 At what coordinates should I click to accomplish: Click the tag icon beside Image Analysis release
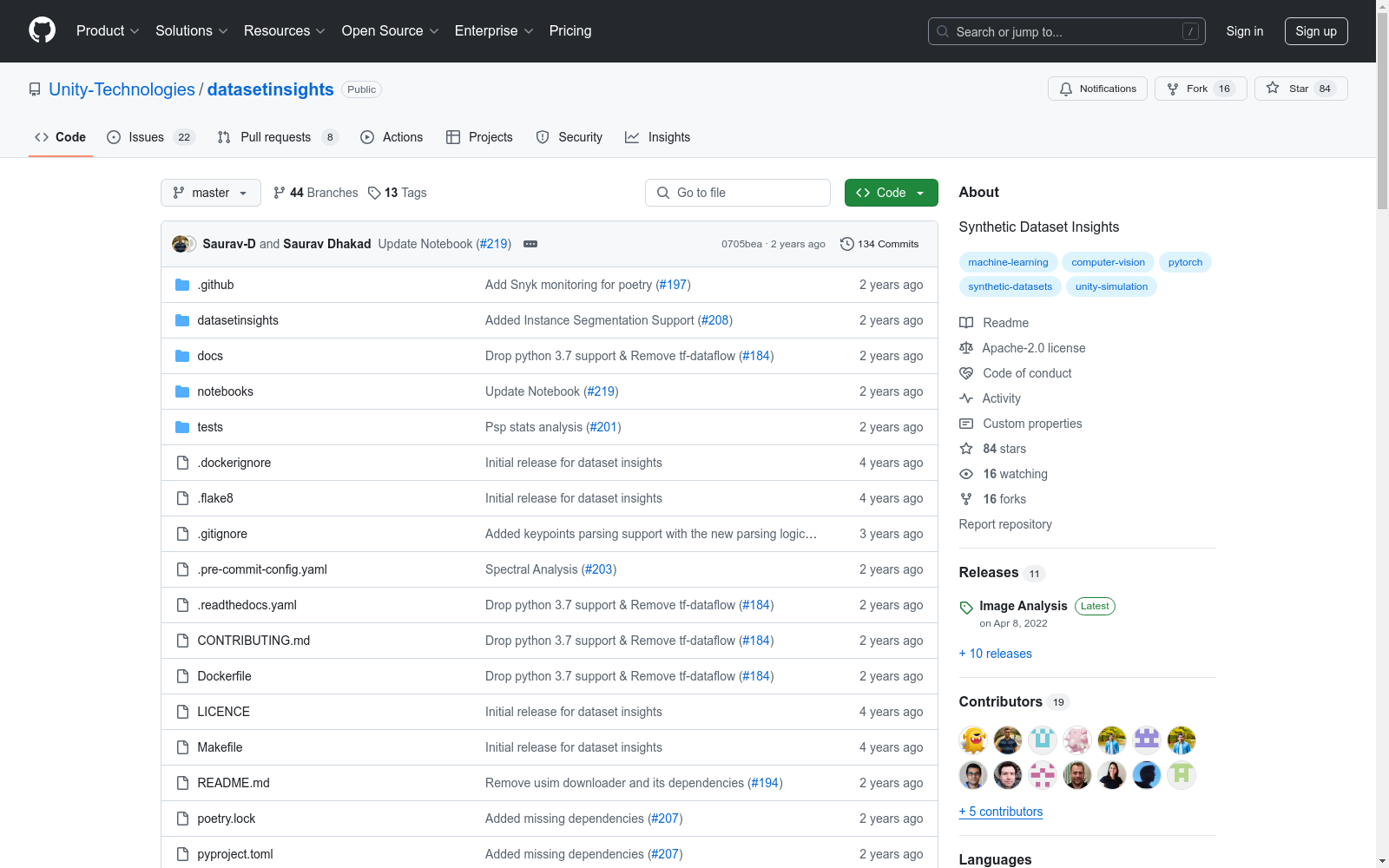click(x=966, y=608)
